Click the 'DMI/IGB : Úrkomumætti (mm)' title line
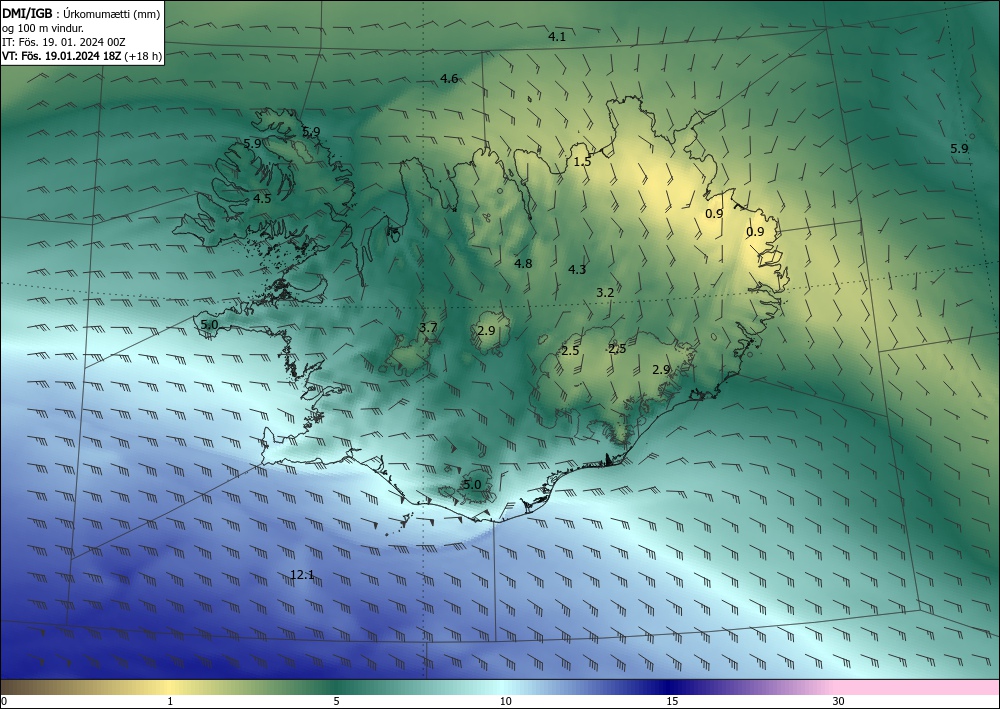Viewport: 1000px width, 709px height. 81,14
